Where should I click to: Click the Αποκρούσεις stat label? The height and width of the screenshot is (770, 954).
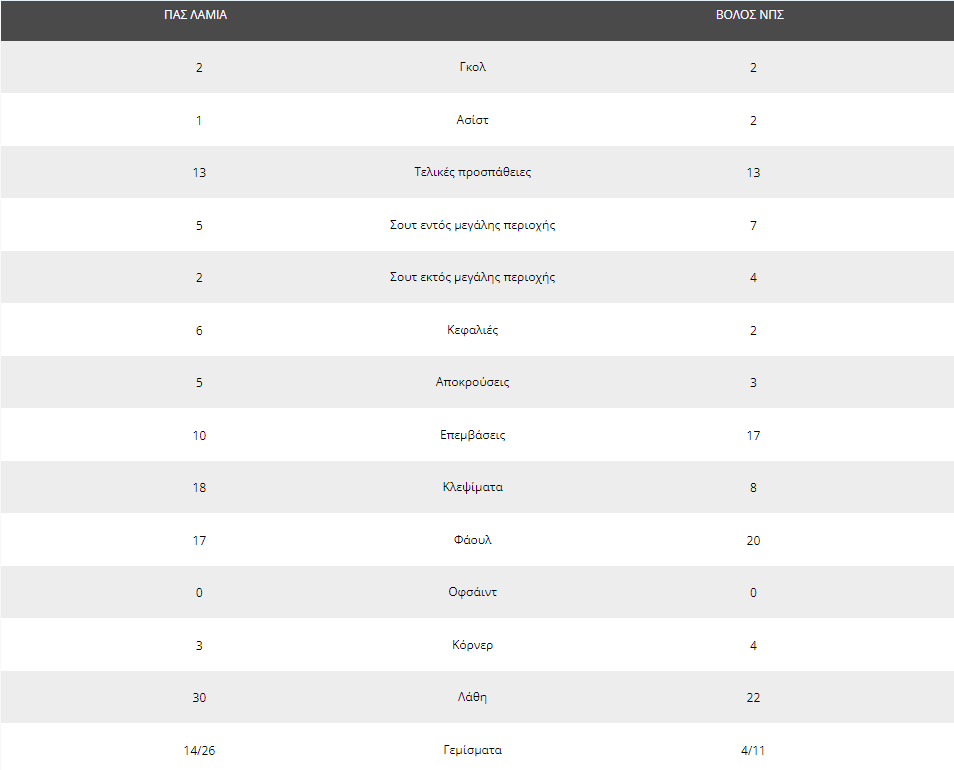point(473,383)
